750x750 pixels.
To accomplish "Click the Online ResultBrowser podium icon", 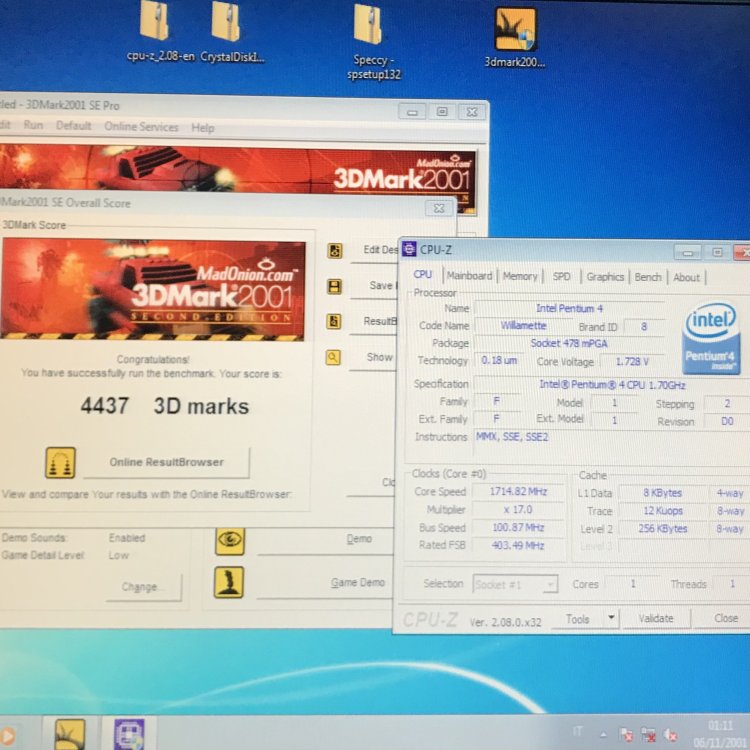I will coord(60,463).
